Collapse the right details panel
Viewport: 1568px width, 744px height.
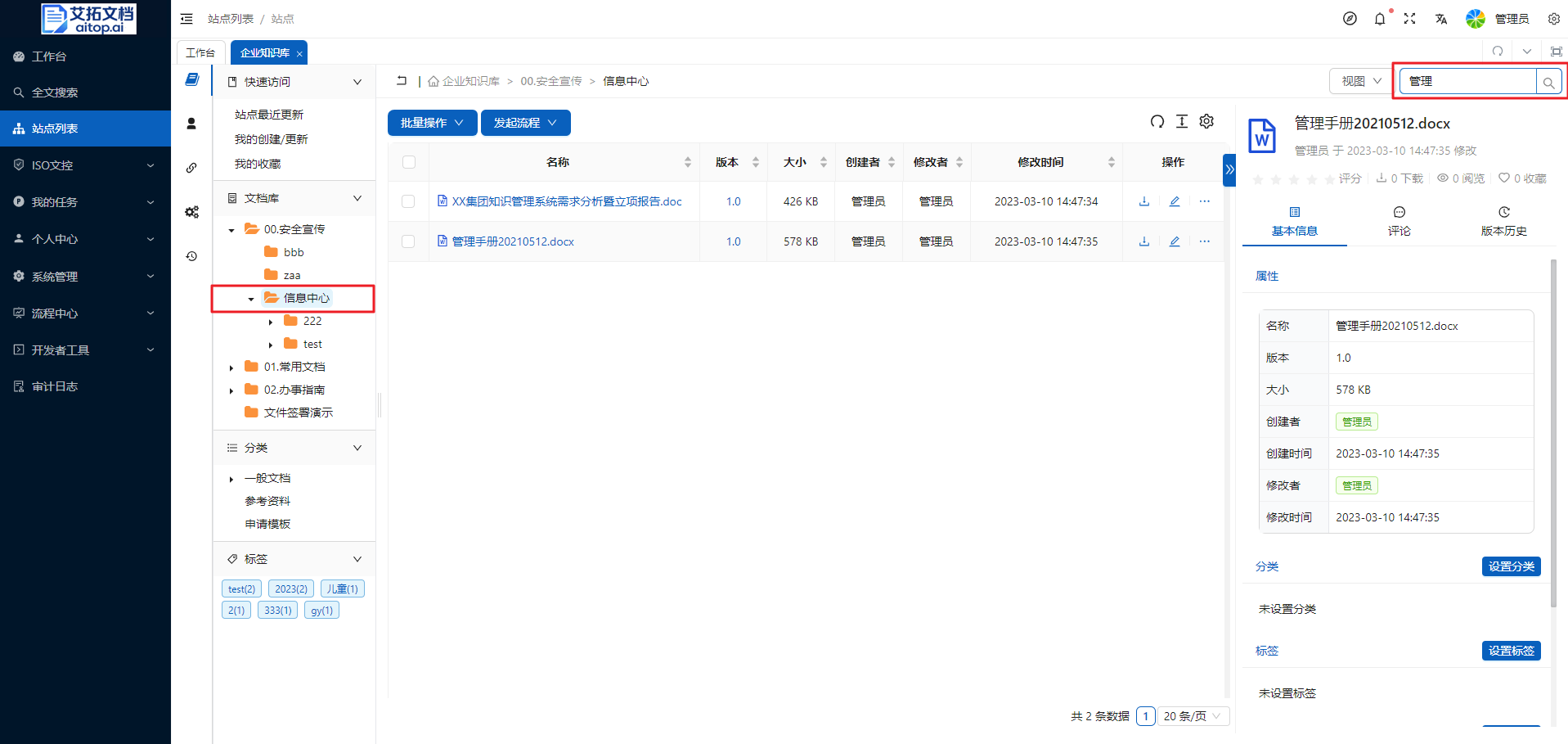[x=1229, y=169]
